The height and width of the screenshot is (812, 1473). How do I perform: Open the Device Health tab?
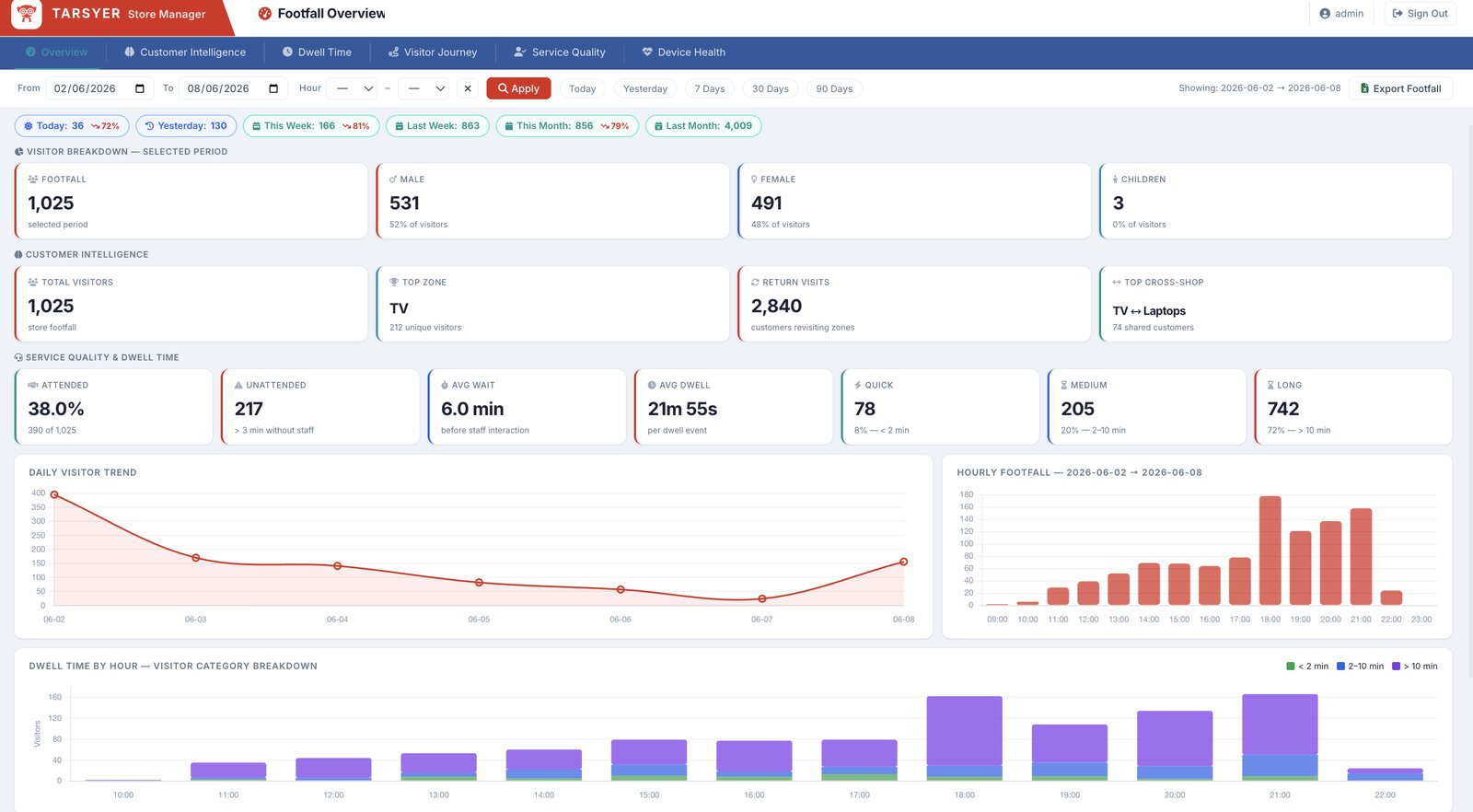coord(684,52)
